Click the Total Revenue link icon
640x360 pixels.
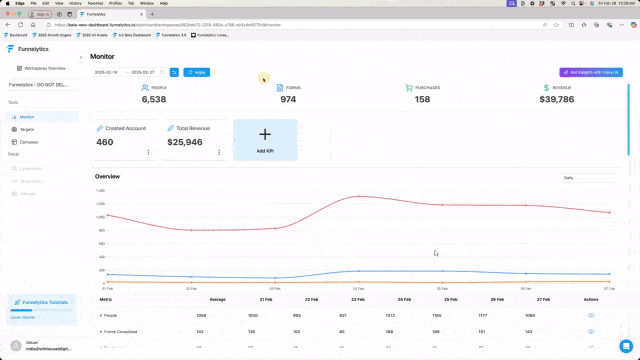[171, 128]
